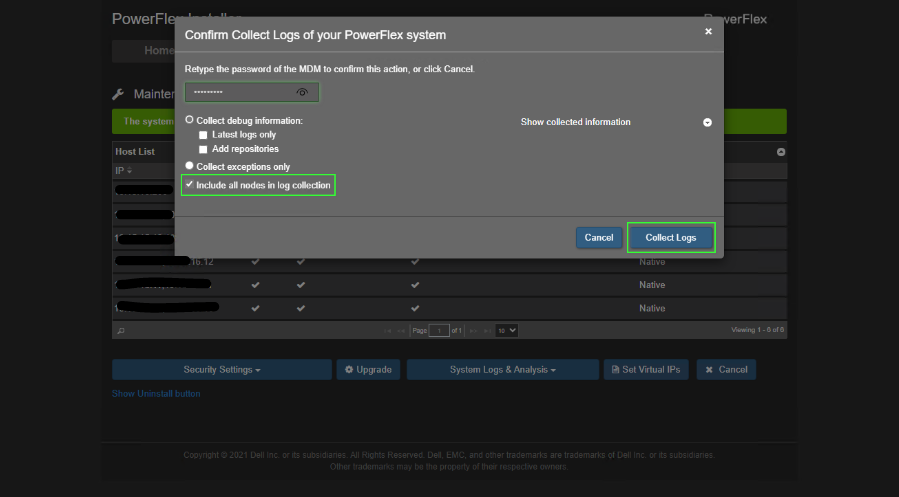Screen dimensions: 899x497
Task: Jump to the first page arrow
Action: (x=387, y=331)
